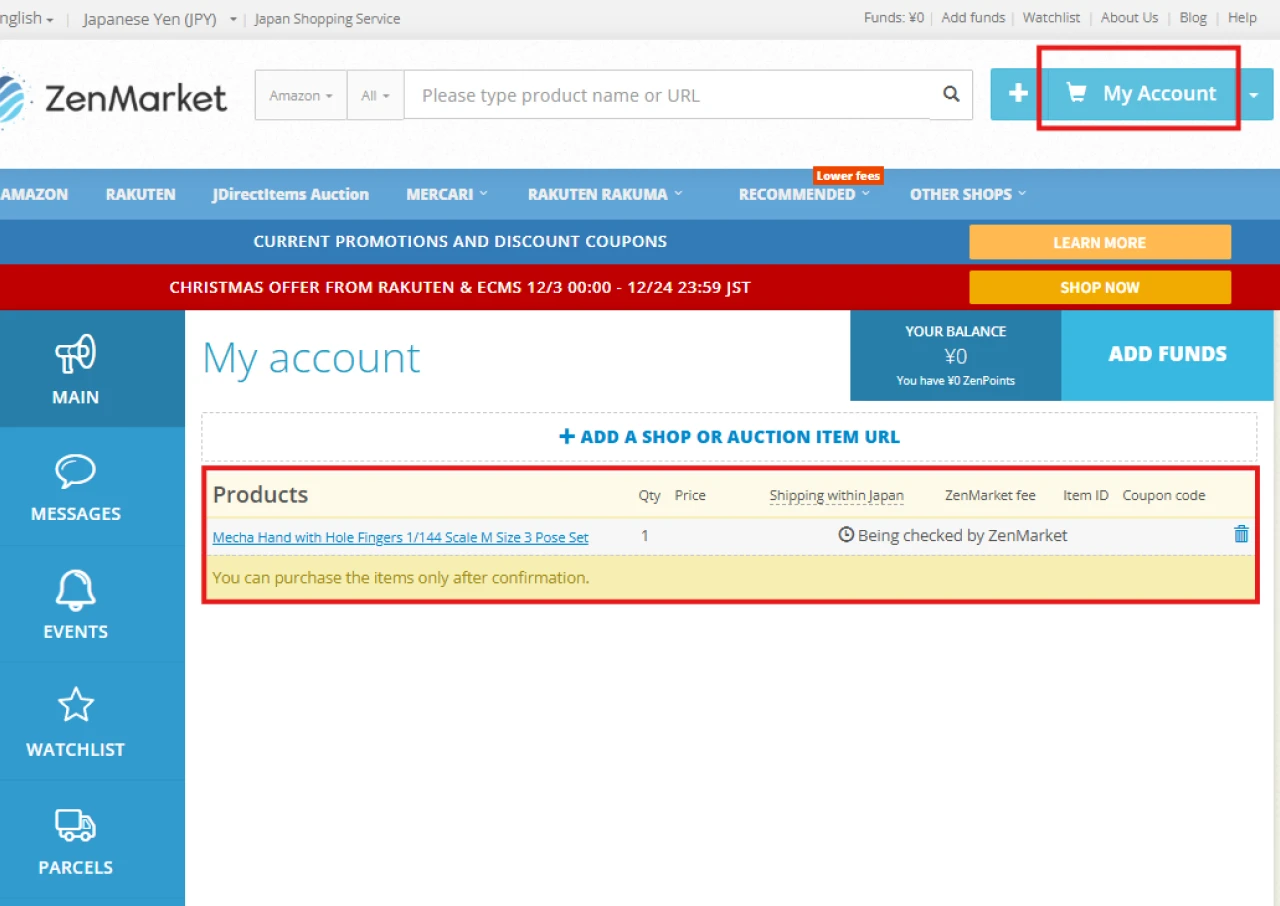This screenshot has height=906, width=1280.
Task: Open Mecha Hand with Hole Fingers link
Action: pyautogui.click(x=400, y=537)
